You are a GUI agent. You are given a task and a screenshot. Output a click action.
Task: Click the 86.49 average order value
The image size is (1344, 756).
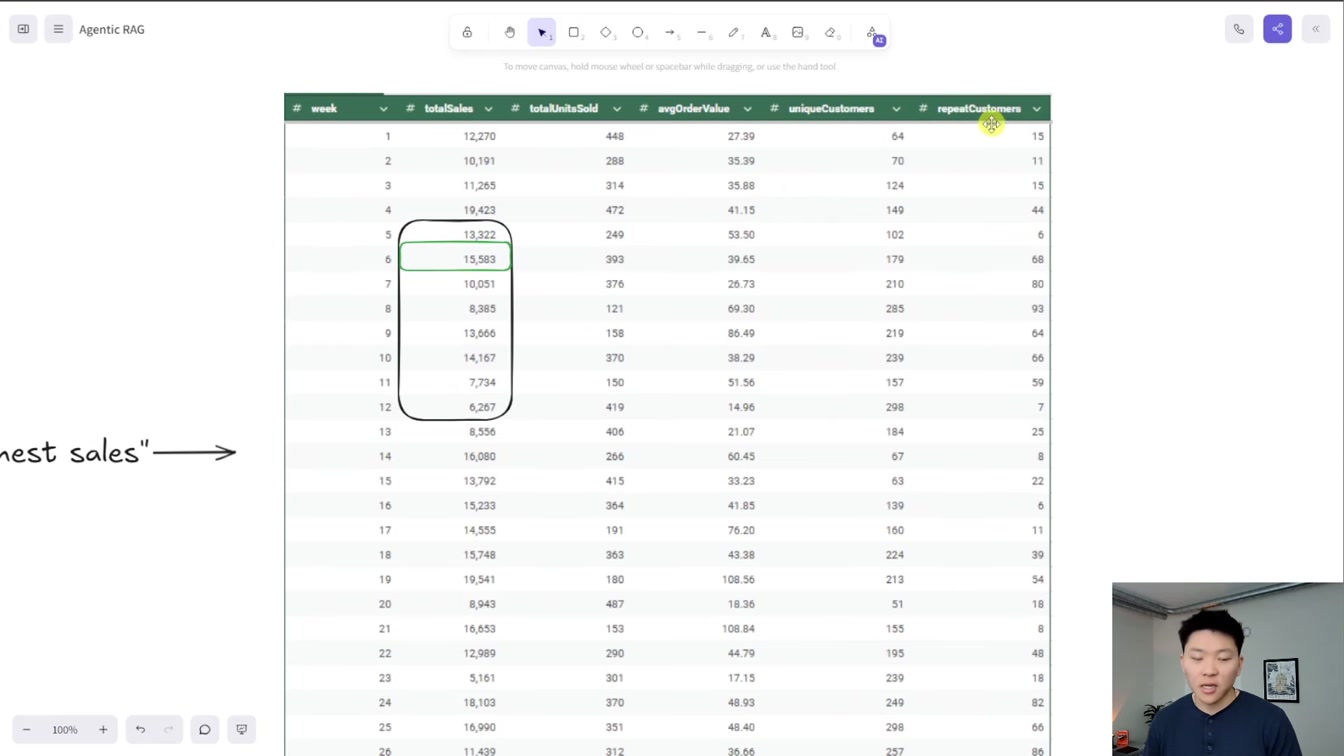(x=741, y=333)
